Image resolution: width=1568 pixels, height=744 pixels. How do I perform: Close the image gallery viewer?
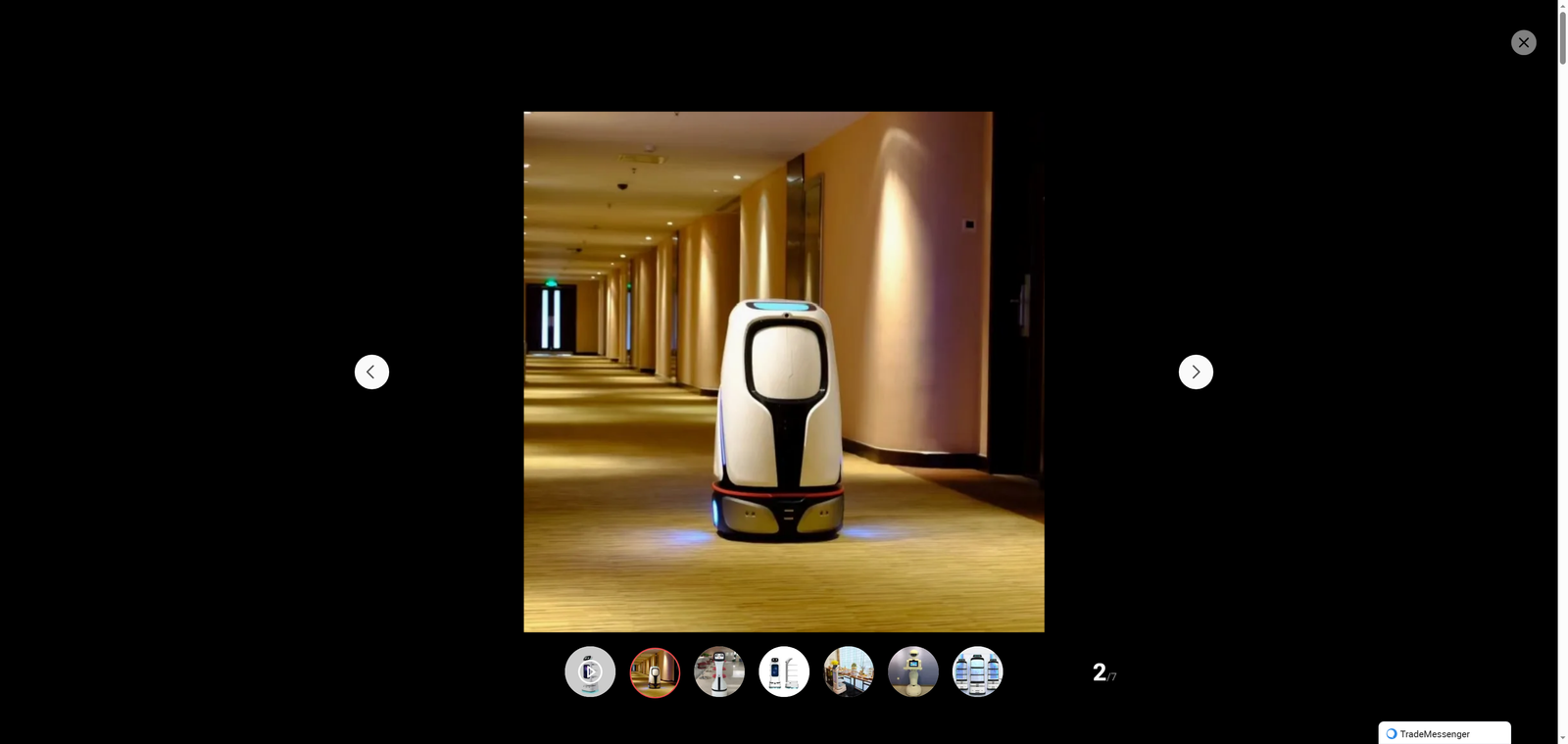pyautogui.click(x=1523, y=42)
